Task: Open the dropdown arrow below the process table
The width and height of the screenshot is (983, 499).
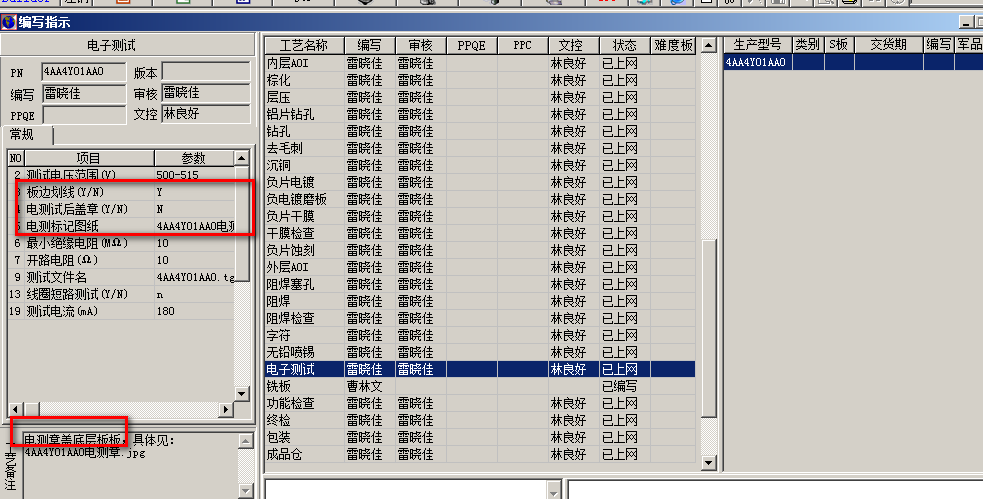Action: 554,490
